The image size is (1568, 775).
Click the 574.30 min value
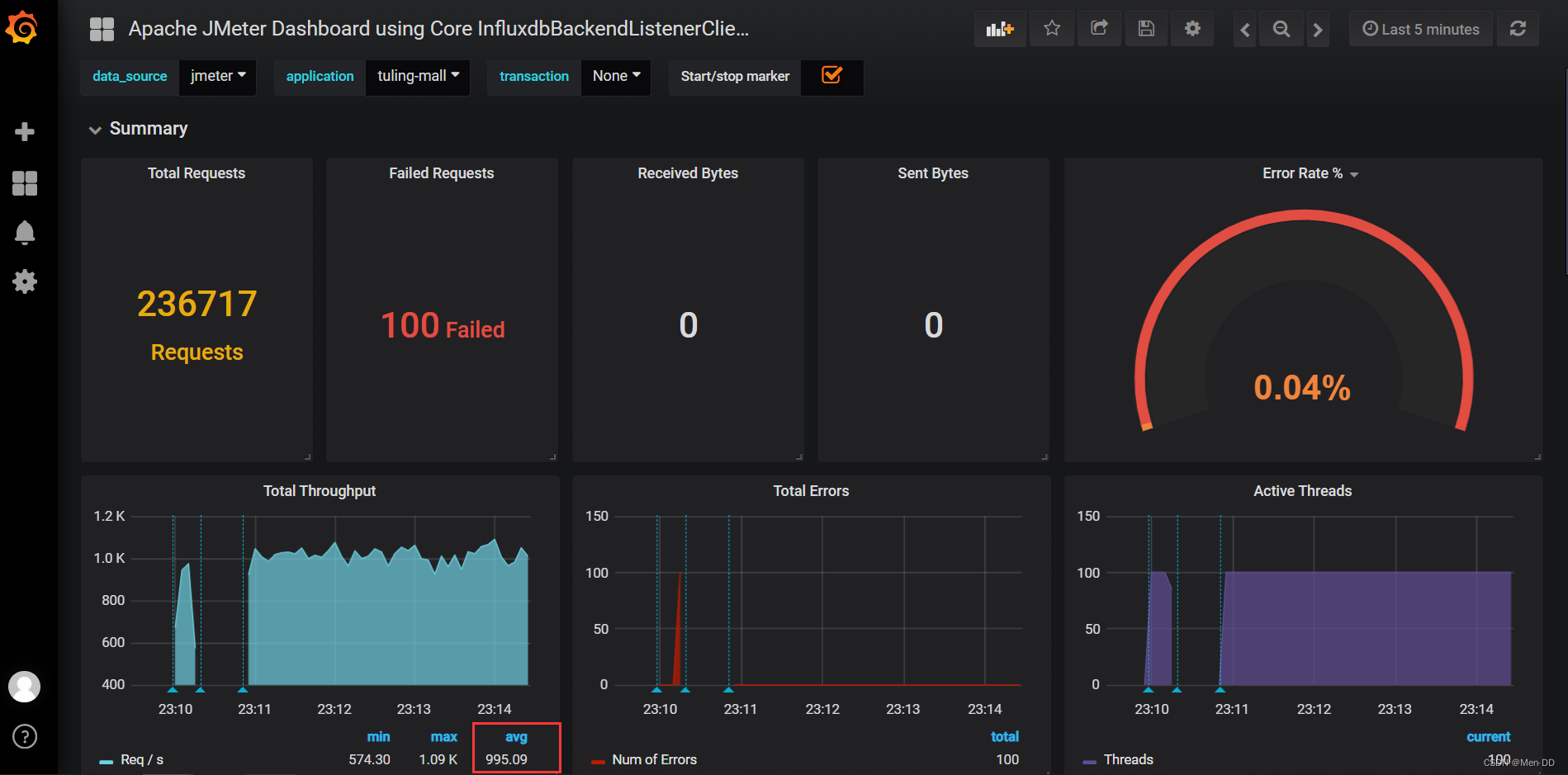coord(369,759)
